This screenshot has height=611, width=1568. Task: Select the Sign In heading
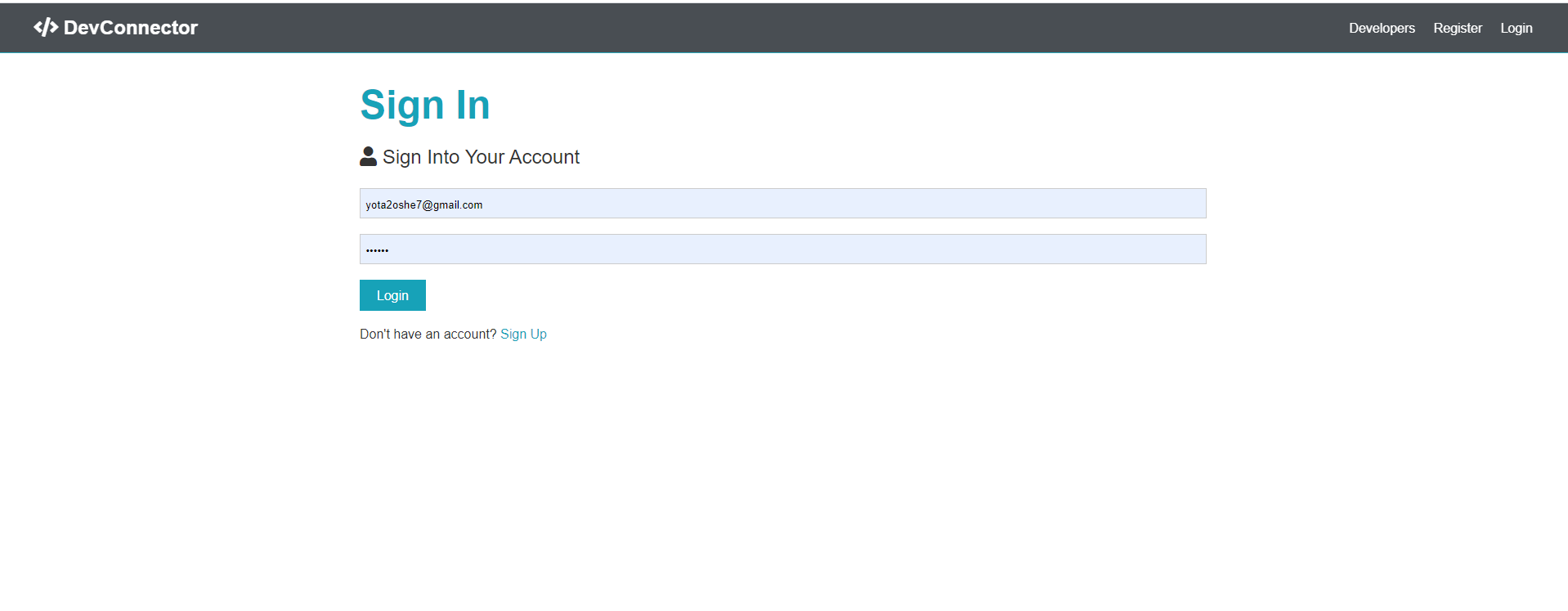point(425,106)
